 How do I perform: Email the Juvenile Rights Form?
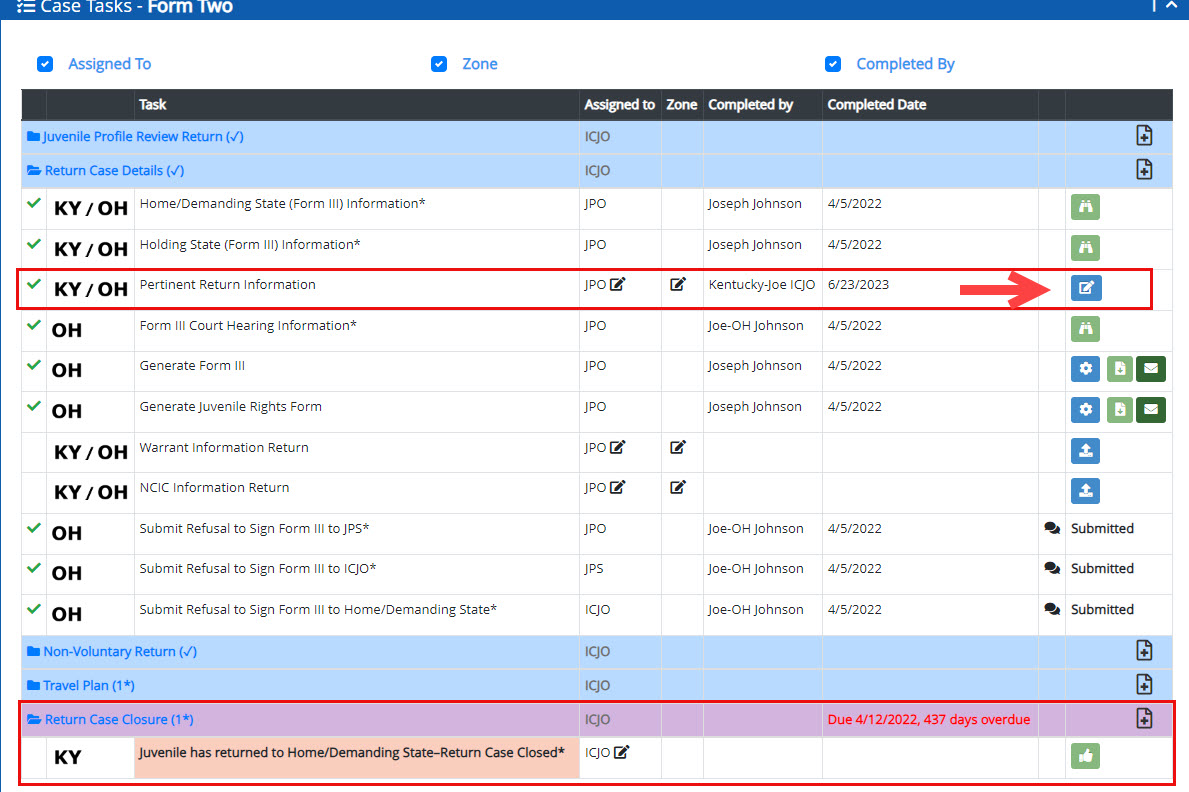1150,410
